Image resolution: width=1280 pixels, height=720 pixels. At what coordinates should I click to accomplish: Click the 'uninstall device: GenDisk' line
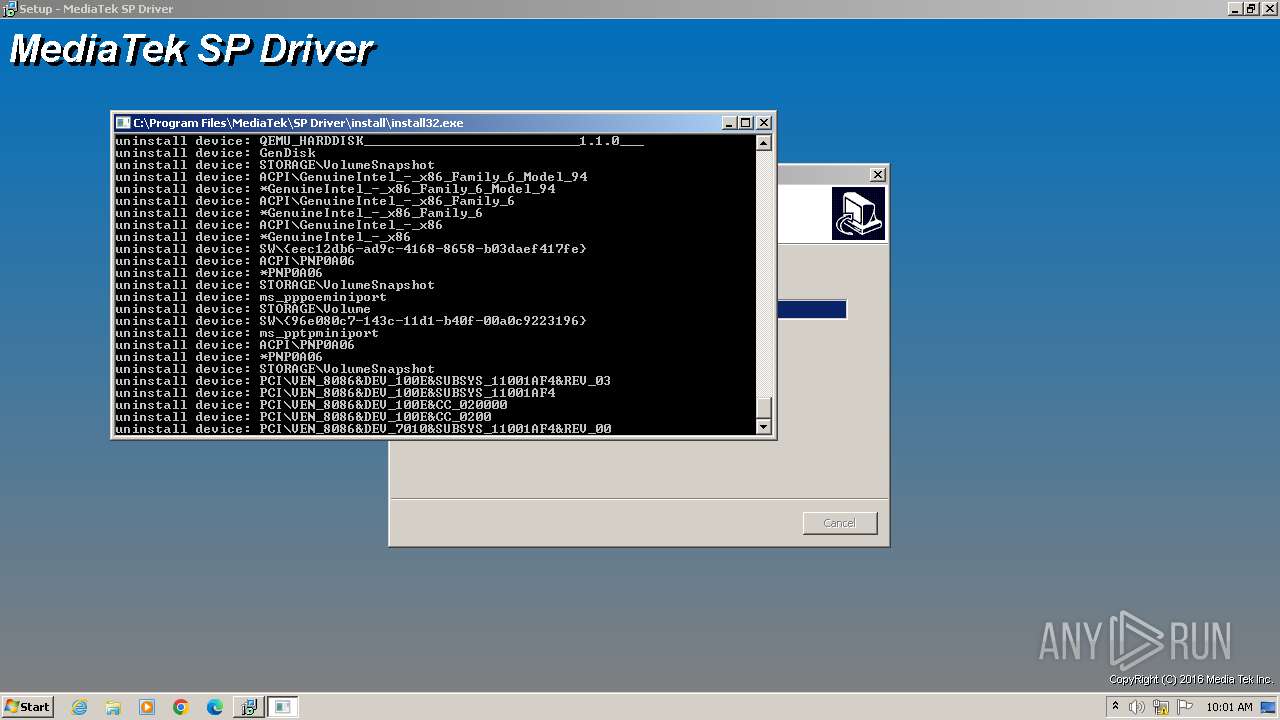(215, 153)
